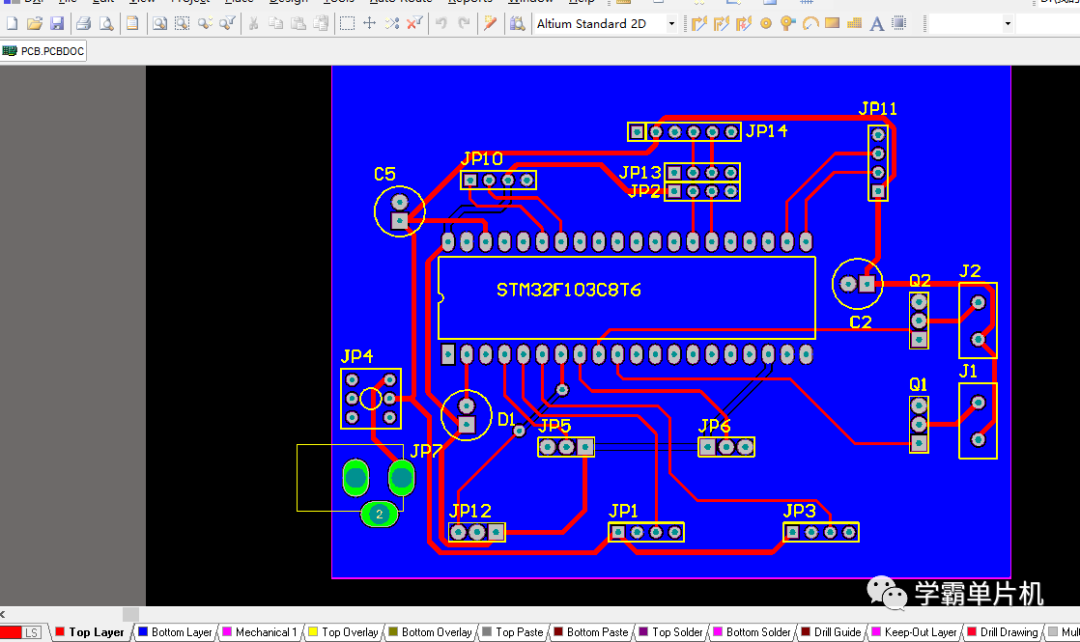Screen dimensions: 1080x642
Task: Select the Top Solder layer tab
Action: [x=670, y=632]
